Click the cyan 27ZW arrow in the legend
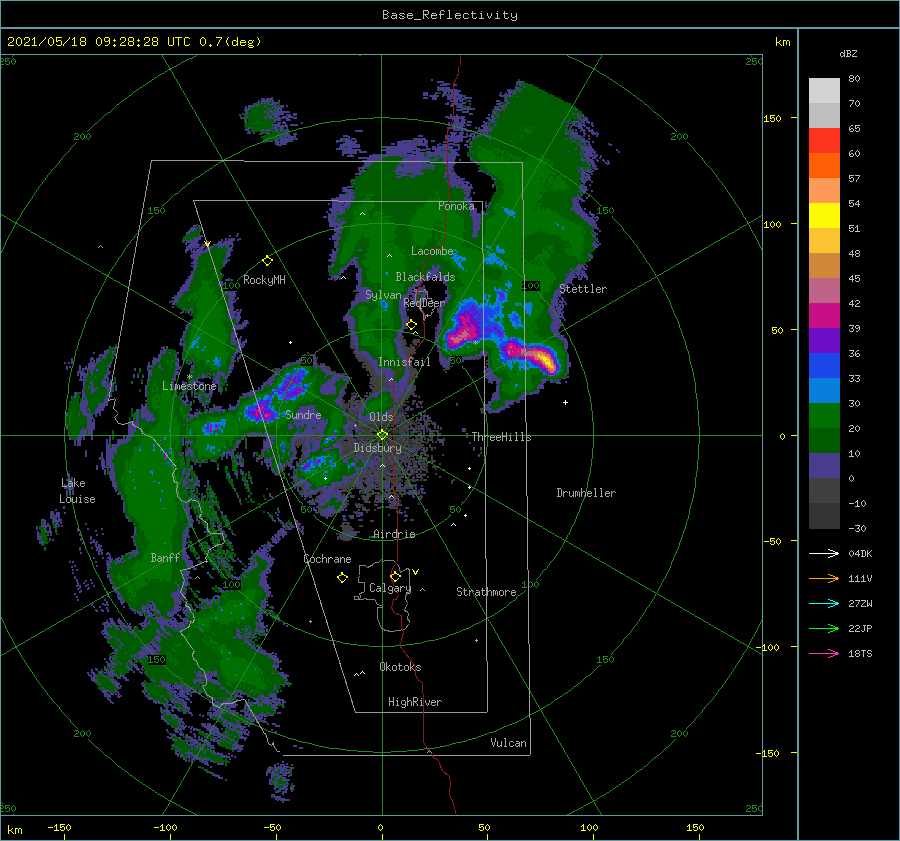 coord(824,603)
